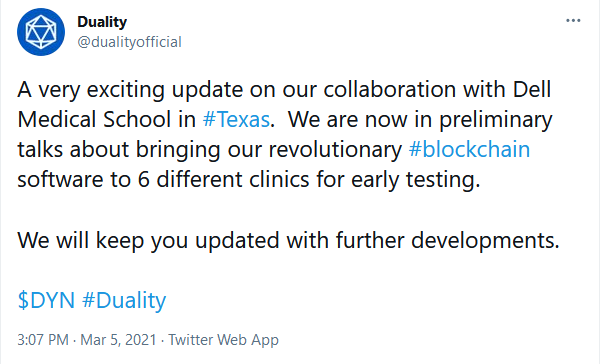Click the 3:07 PM timestamp
The height and width of the screenshot is (364, 602).
click(x=43, y=340)
